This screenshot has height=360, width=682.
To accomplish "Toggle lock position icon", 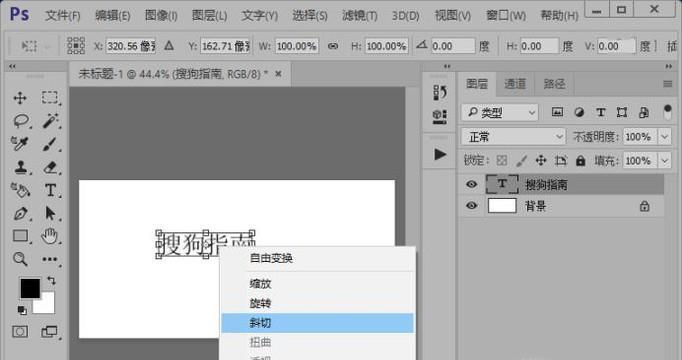I will [541, 161].
